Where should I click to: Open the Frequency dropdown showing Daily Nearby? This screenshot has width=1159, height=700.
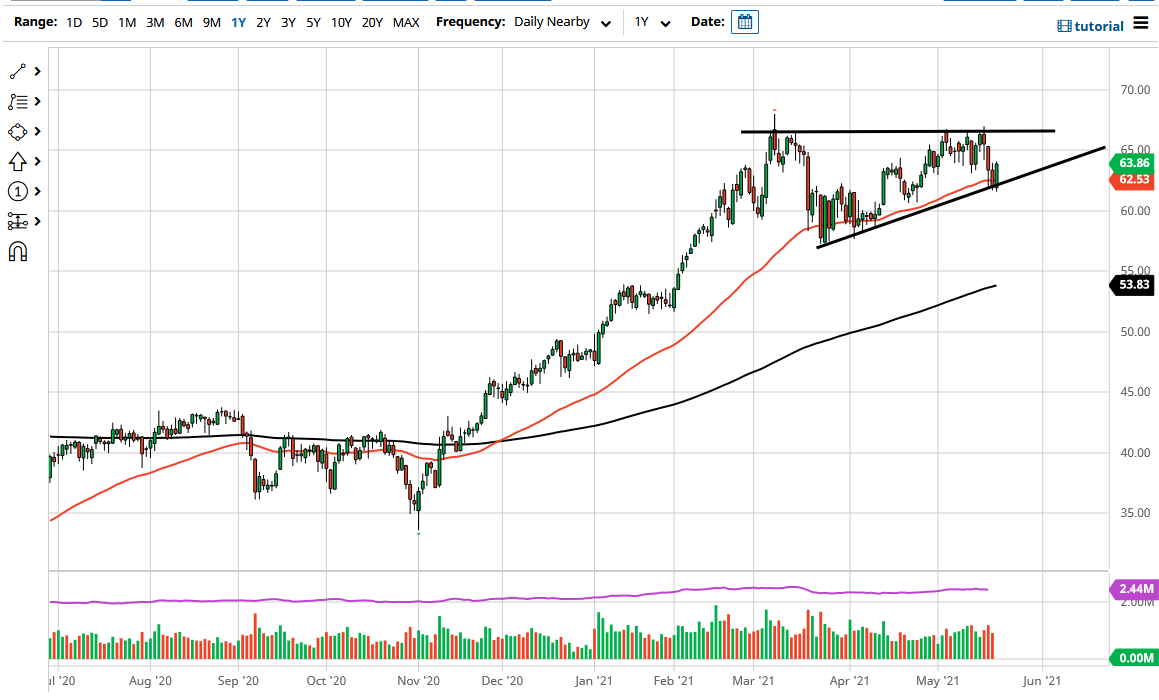click(562, 21)
